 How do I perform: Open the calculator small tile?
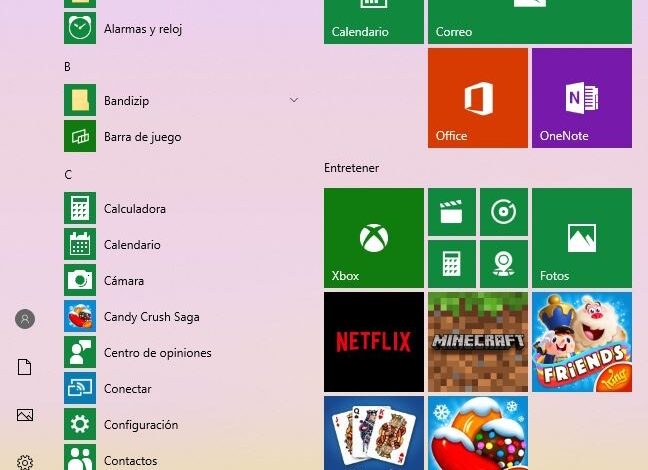[x=452, y=264]
